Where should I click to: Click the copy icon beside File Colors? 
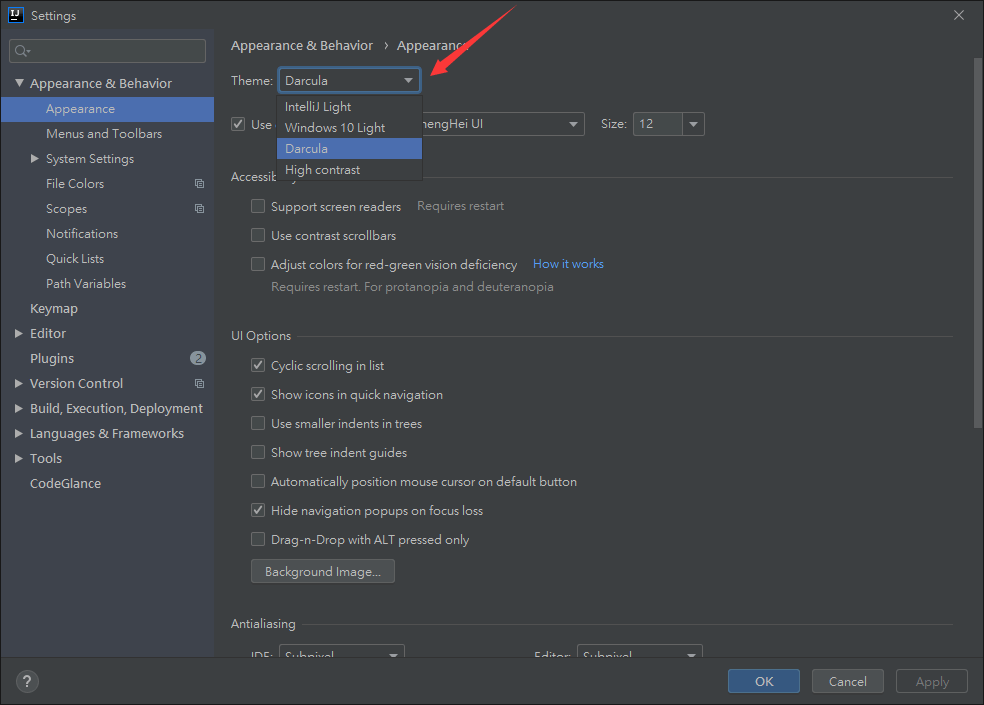pos(199,184)
